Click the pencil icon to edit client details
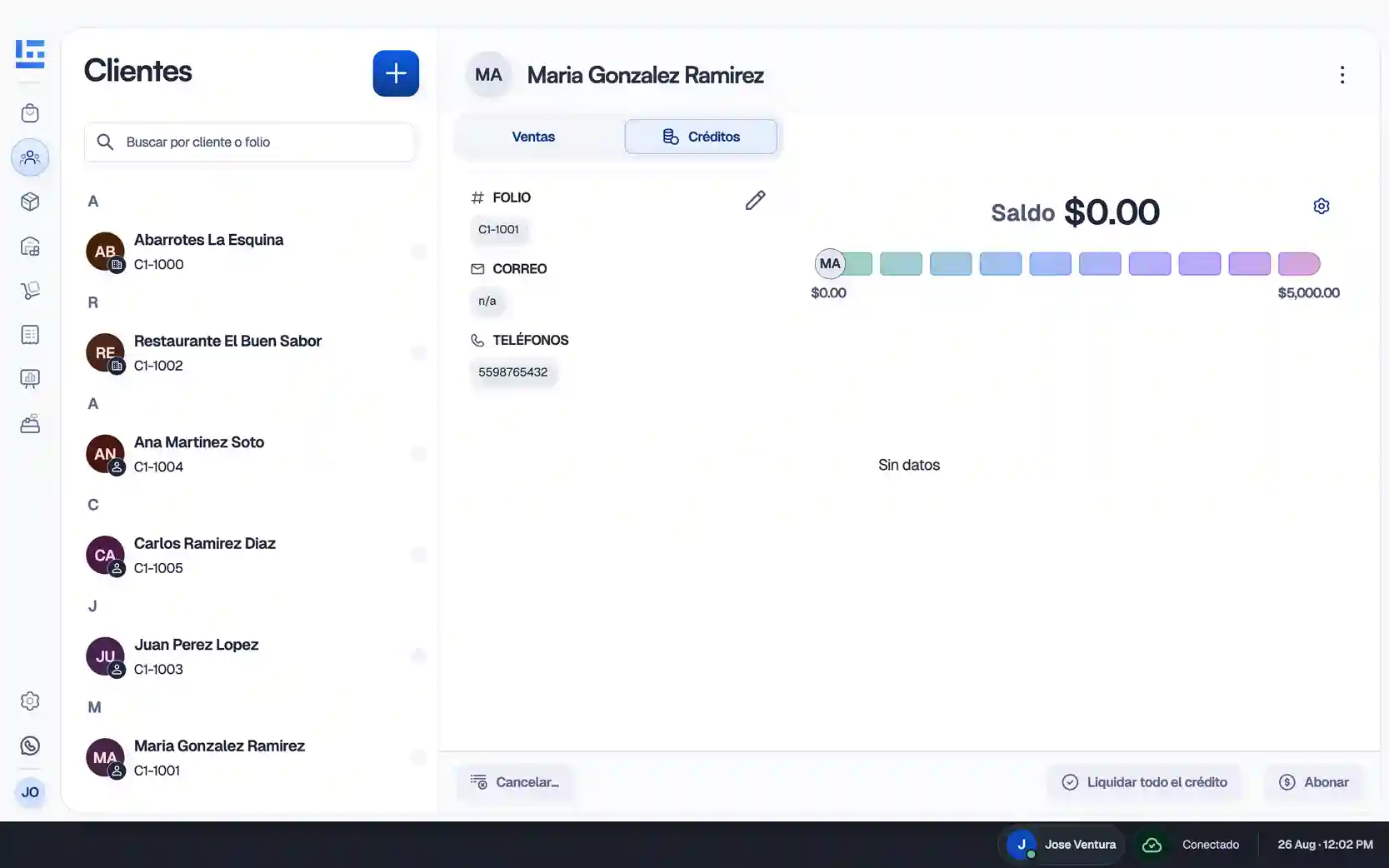The width and height of the screenshot is (1389, 868). [x=755, y=201]
